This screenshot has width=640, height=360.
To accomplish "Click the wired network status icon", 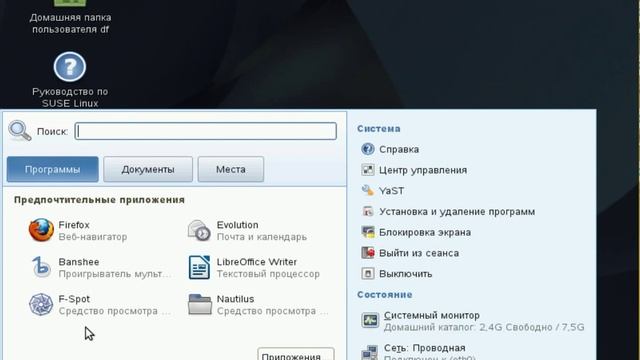I will [x=370, y=352].
